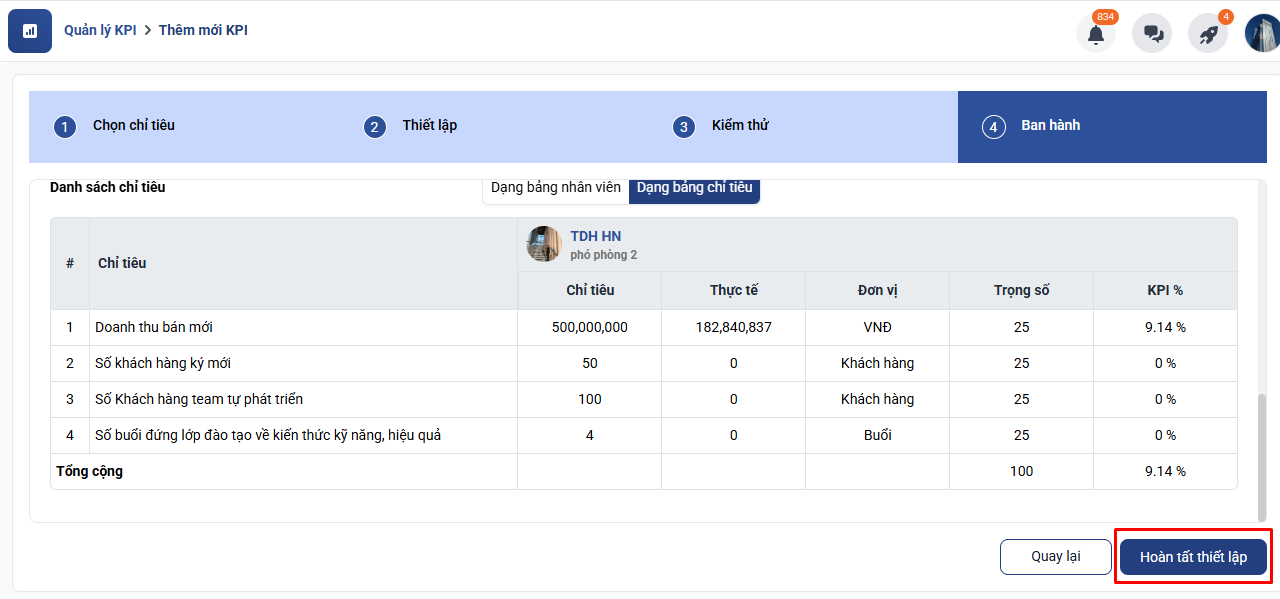This screenshot has height=599, width=1280.
Task: Open Quản lý KPI breadcrumb link
Action: (x=100, y=30)
